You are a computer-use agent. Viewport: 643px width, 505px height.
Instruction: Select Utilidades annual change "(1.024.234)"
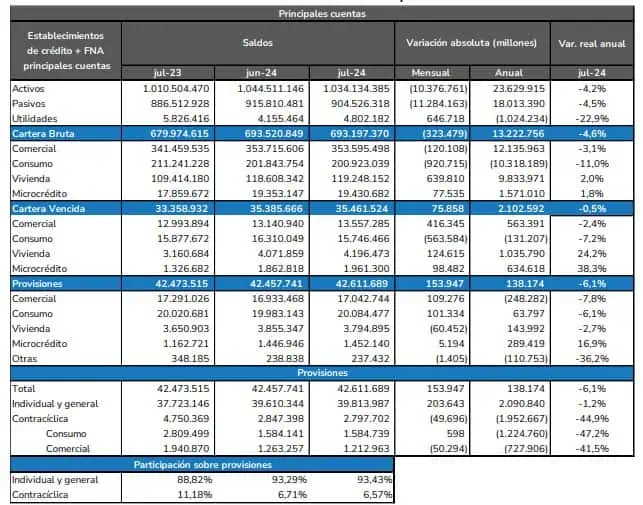[522, 119]
